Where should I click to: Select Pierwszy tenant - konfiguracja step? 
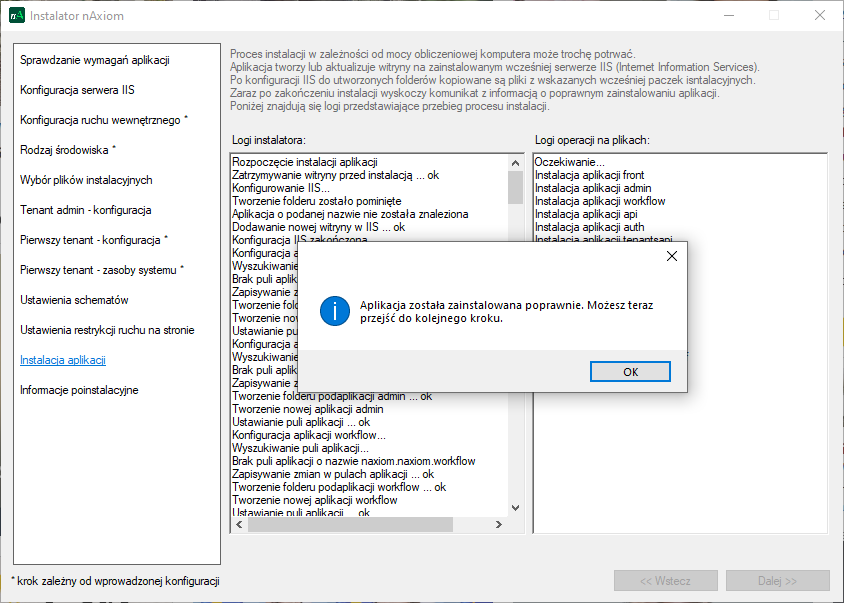click(94, 240)
